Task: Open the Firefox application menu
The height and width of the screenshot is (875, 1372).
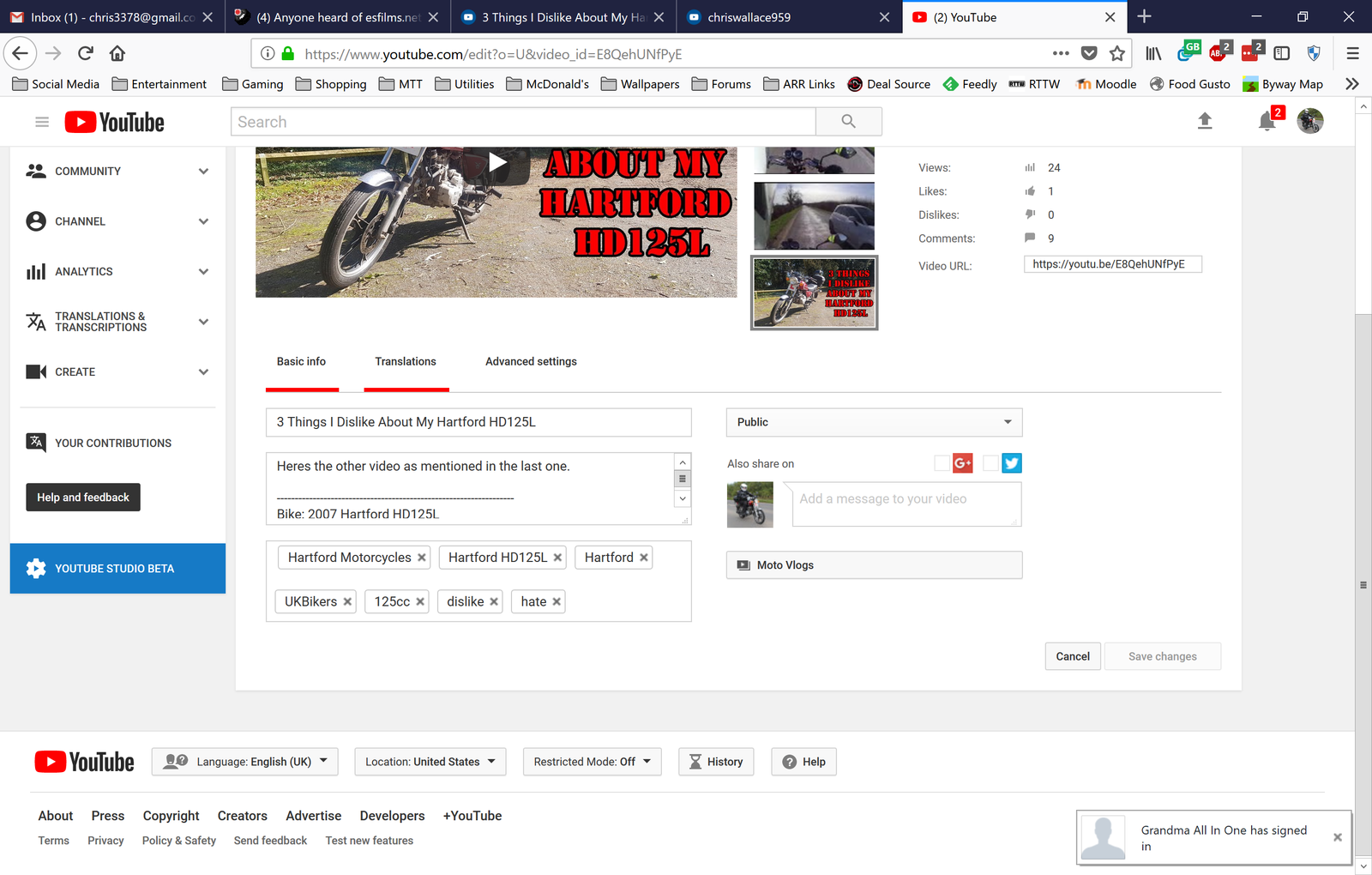Action: (1353, 53)
